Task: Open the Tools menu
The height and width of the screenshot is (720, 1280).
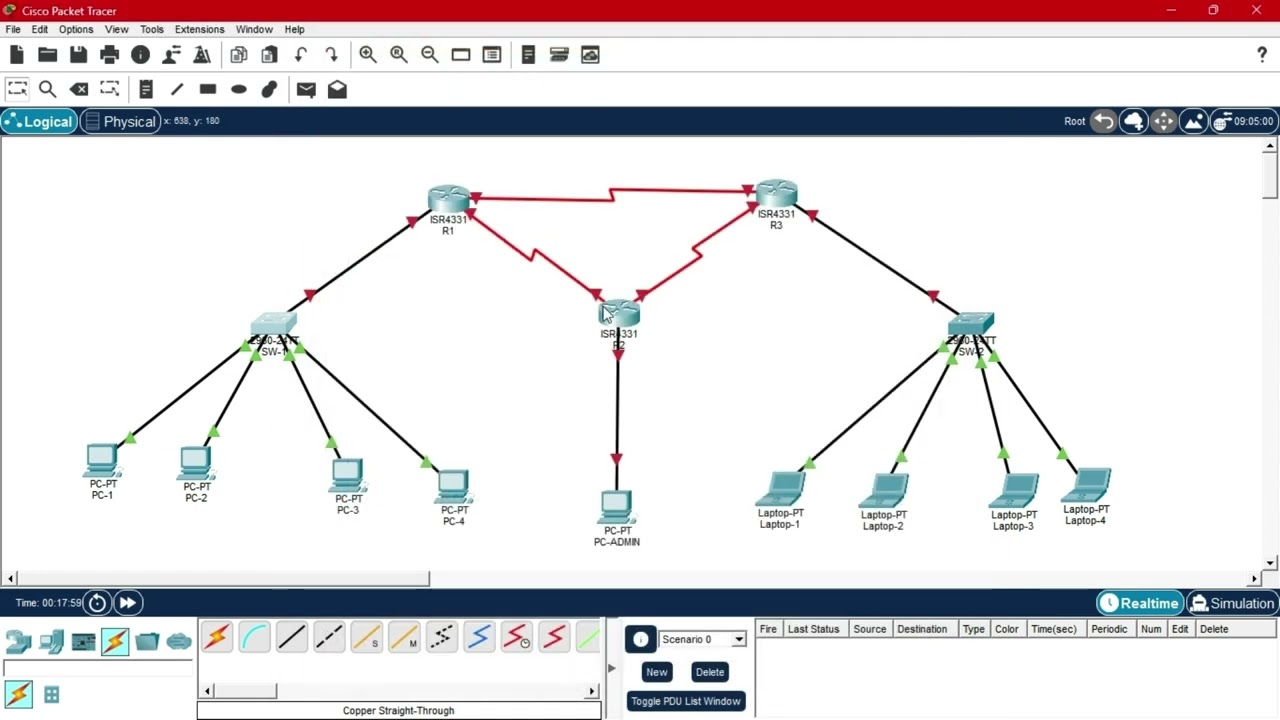Action: [152, 29]
